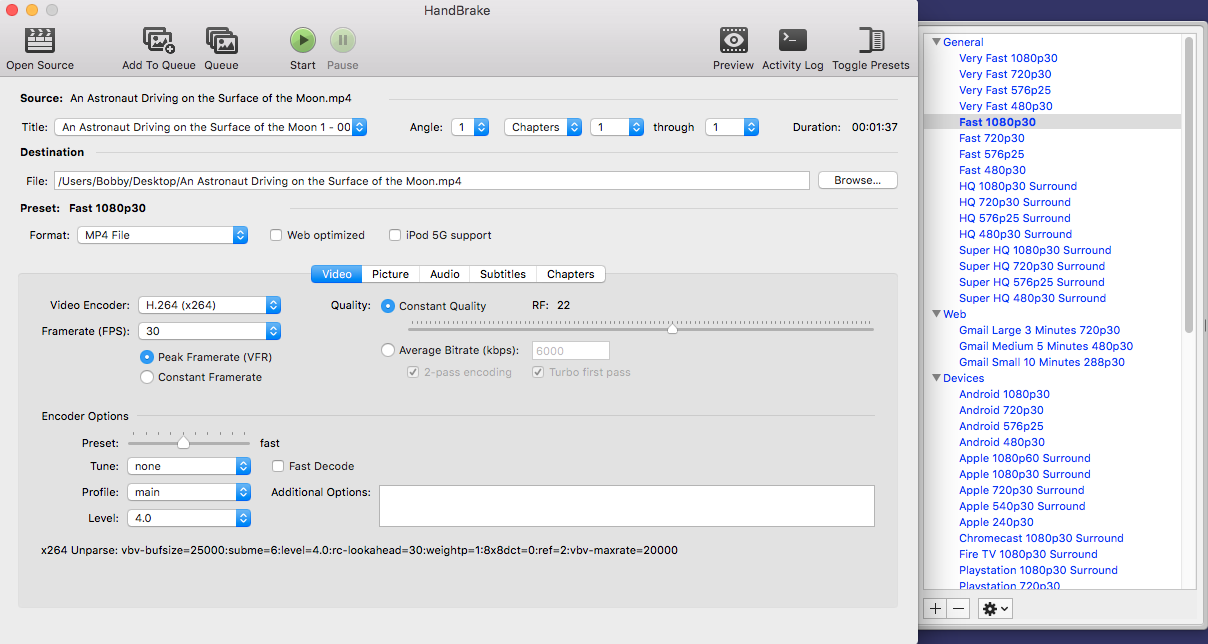Collapse the General presets group
The height and width of the screenshot is (644, 1208).
tap(937, 42)
